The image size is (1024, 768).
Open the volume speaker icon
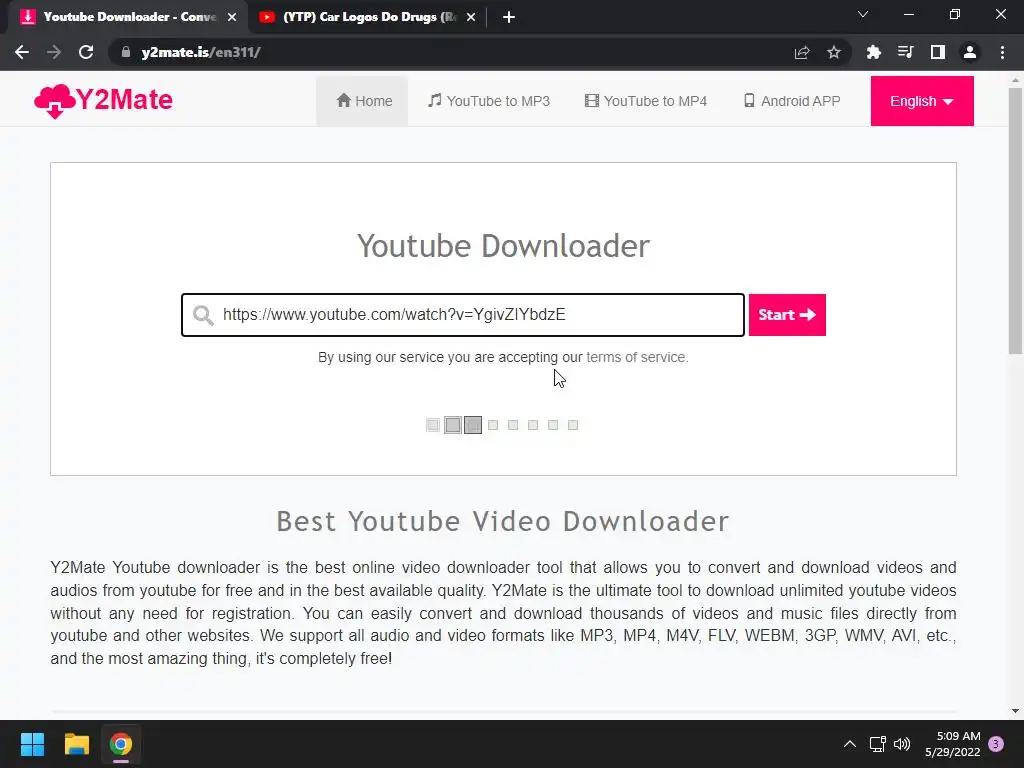pyautogui.click(x=902, y=744)
